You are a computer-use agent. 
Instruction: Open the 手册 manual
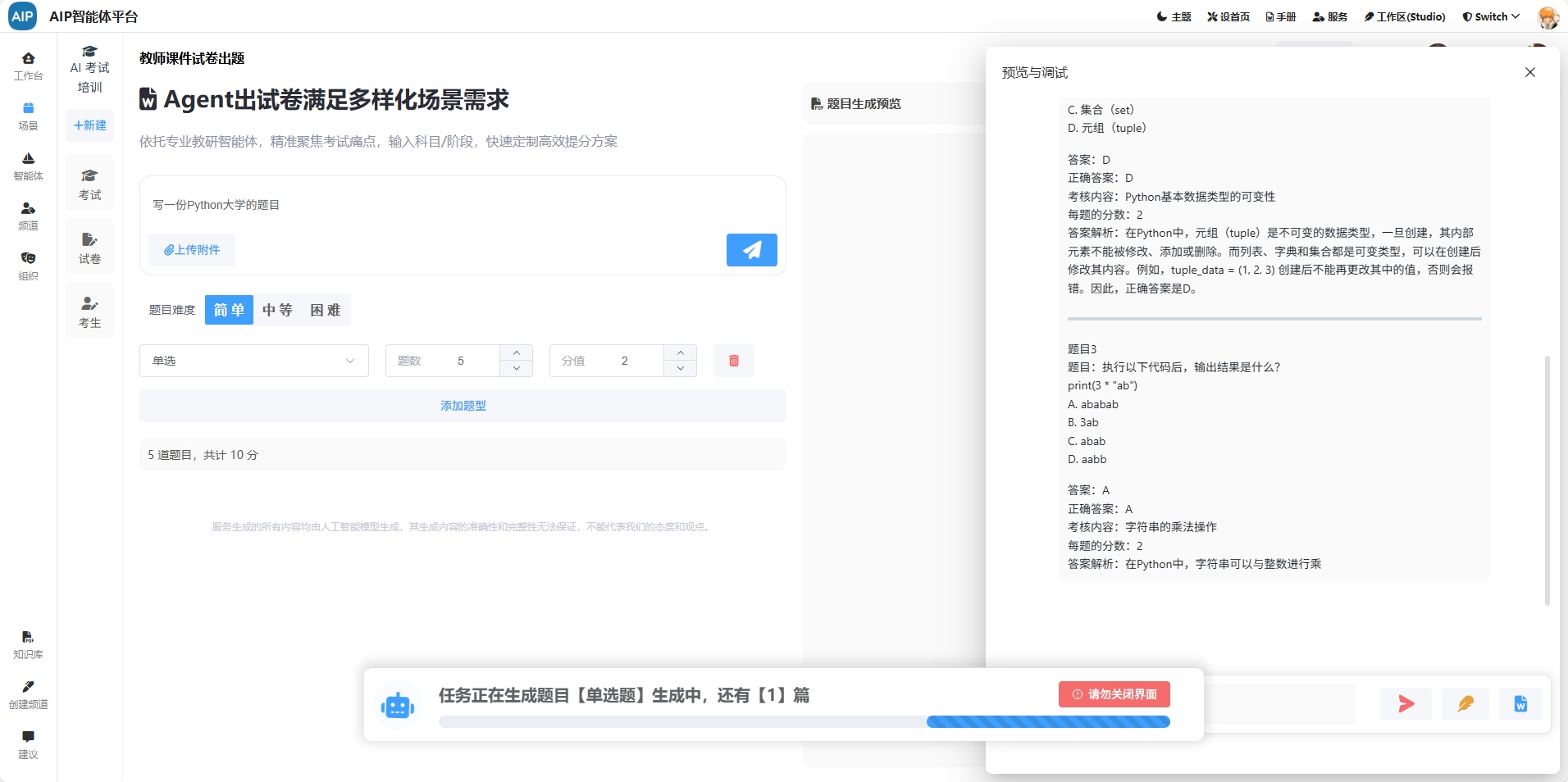tap(1281, 16)
